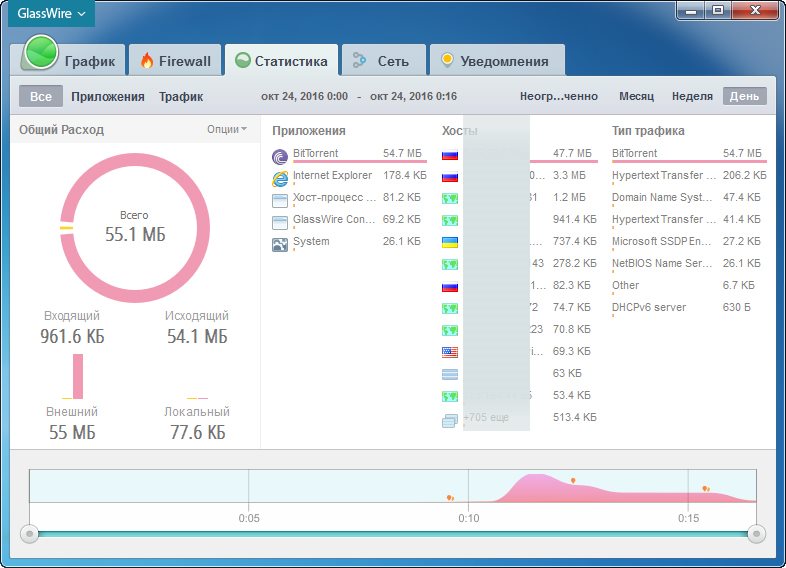Viewport: 786px width, 568px height.
Task: Click the alert marker after 0:15
Action: point(706,488)
